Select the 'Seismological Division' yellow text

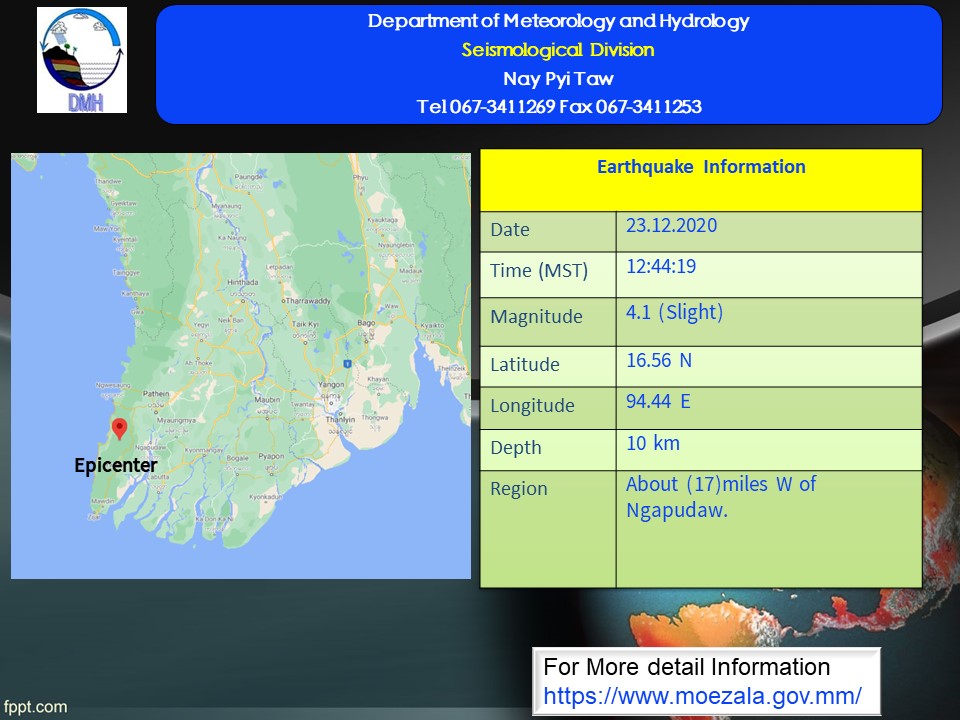[x=558, y=50]
